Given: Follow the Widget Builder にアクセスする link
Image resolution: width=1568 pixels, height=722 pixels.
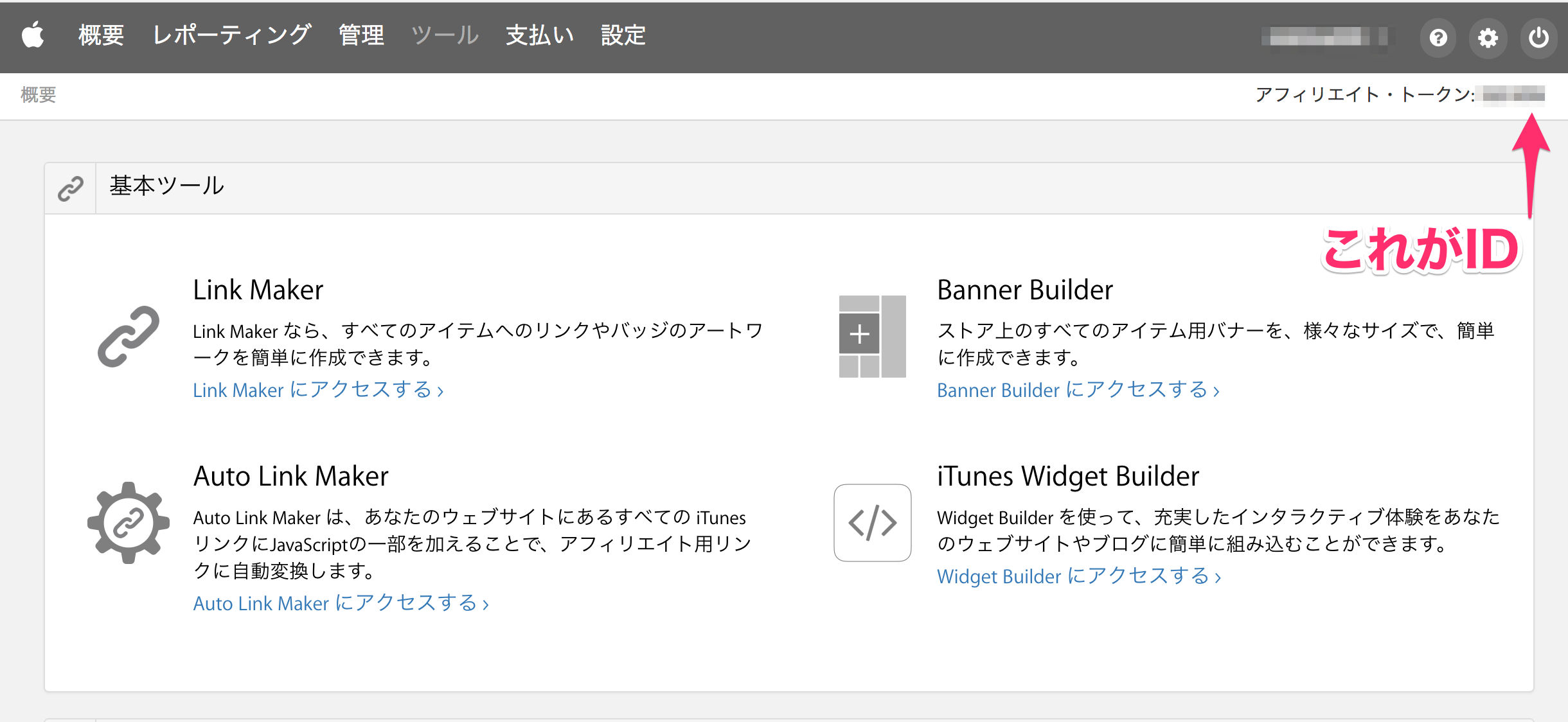Looking at the screenshot, I should [1078, 576].
